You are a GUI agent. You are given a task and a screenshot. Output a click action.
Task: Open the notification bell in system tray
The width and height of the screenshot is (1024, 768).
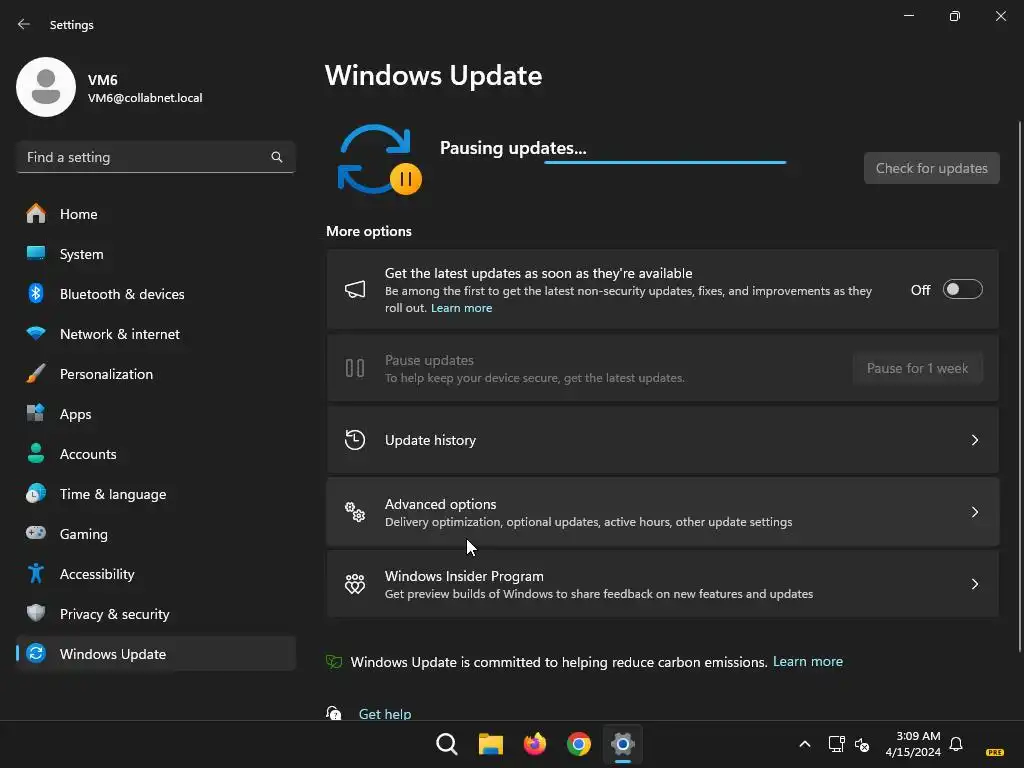pyautogui.click(x=956, y=744)
